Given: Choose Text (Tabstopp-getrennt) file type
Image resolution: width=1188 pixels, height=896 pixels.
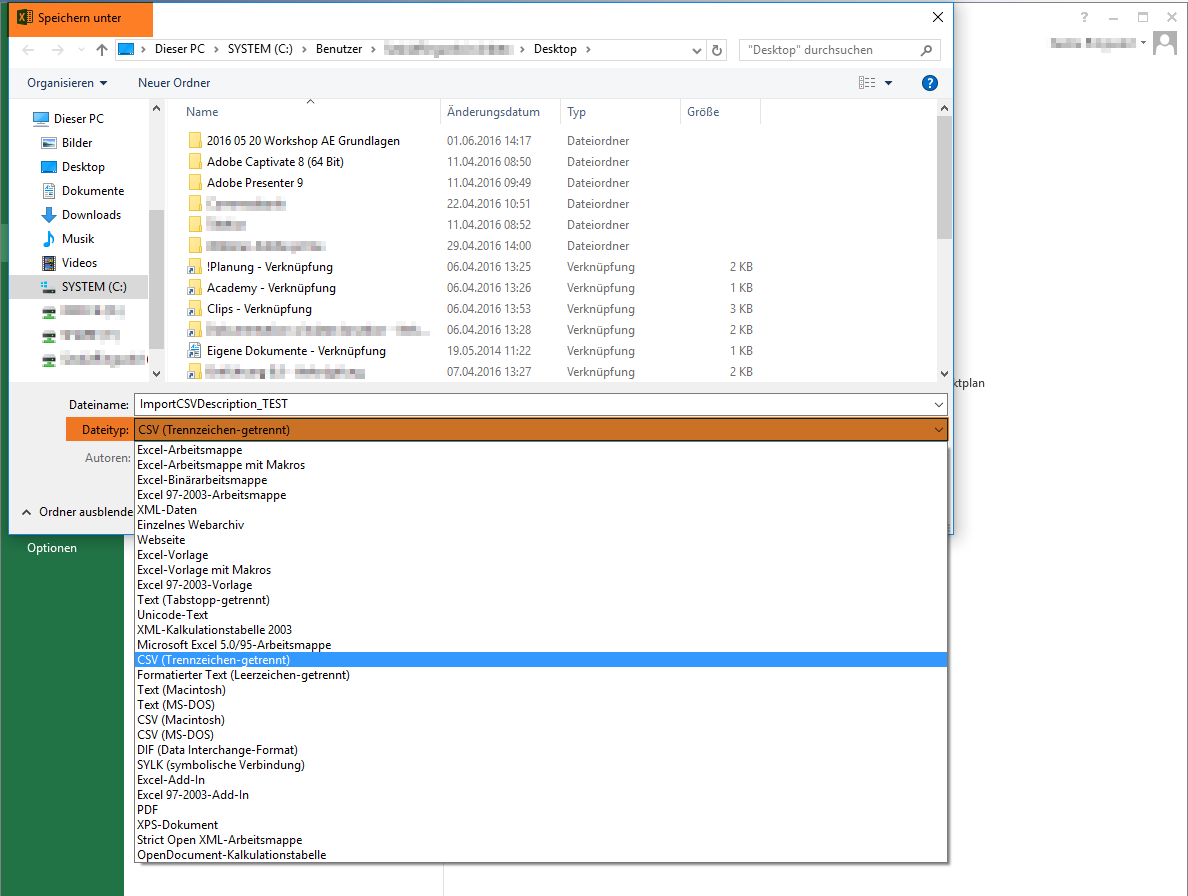Looking at the screenshot, I should 541,600.
